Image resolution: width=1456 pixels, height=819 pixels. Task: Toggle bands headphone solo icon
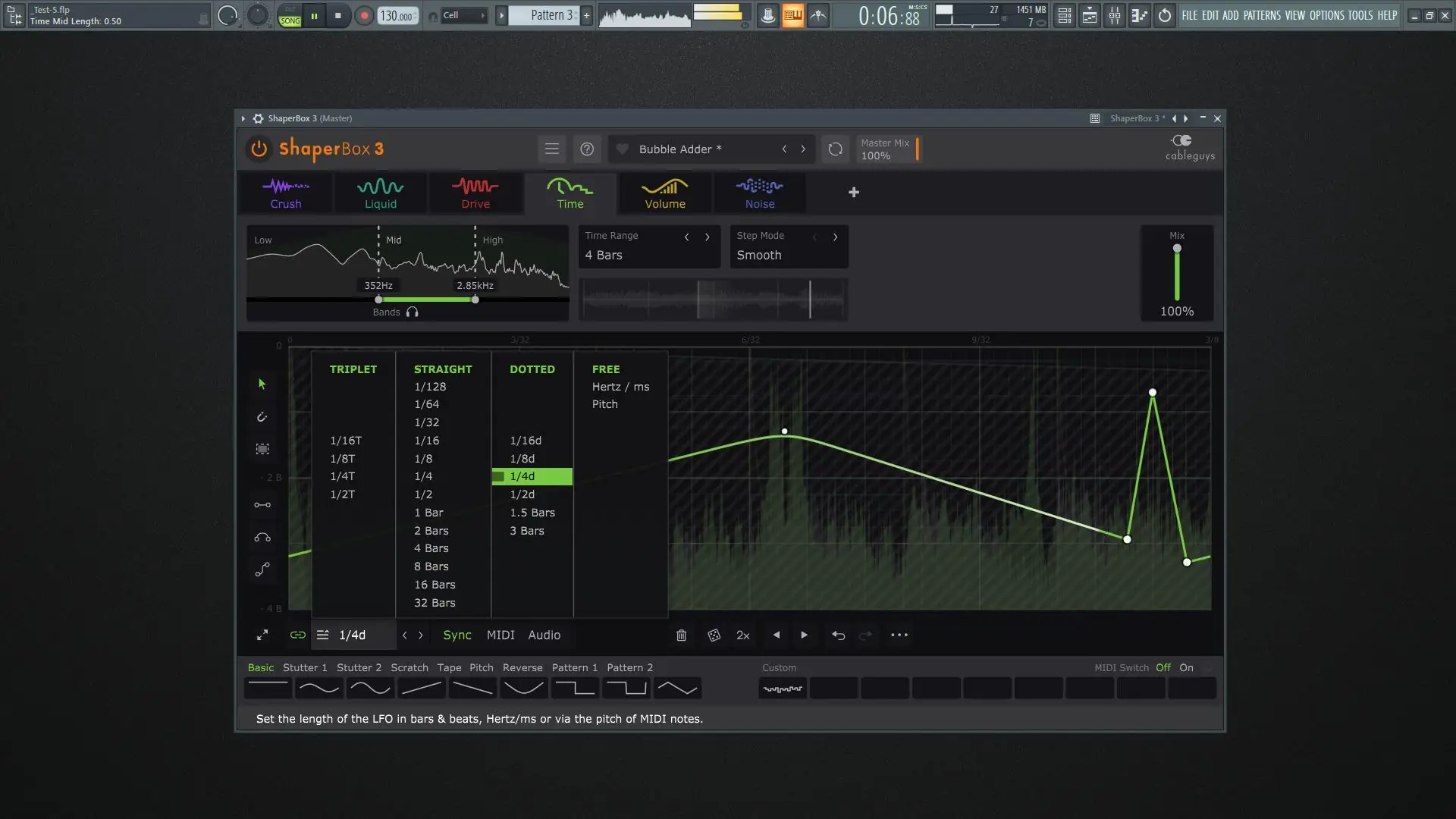click(x=413, y=312)
